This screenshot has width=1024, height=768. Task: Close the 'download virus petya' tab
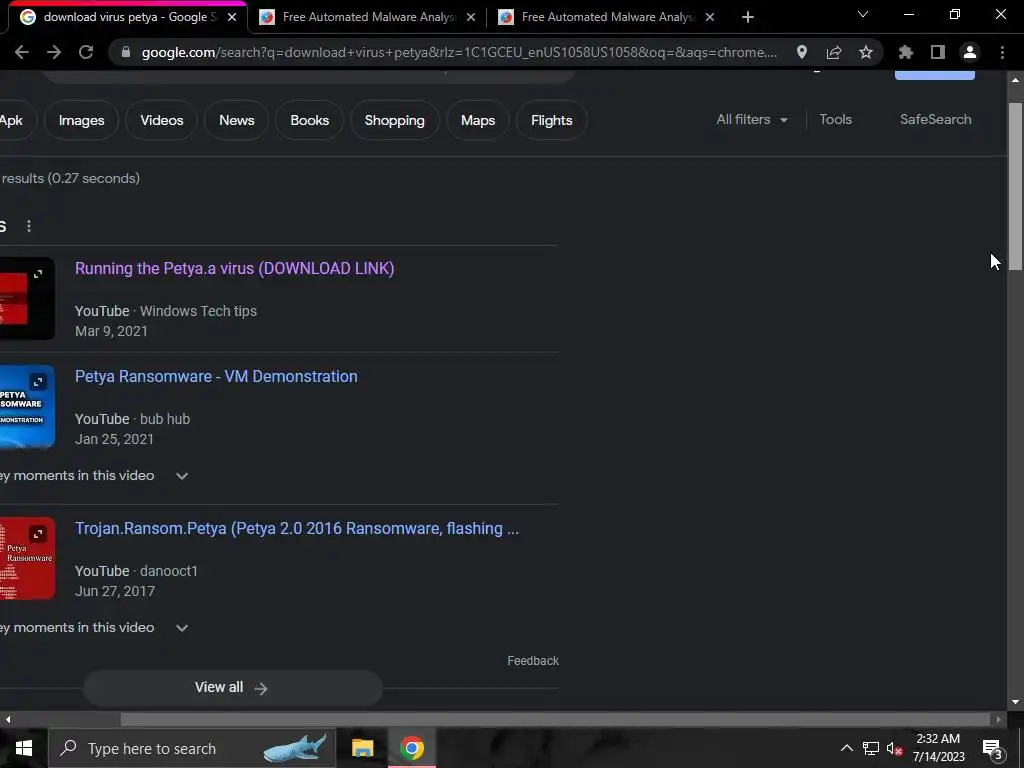coord(232,17)
